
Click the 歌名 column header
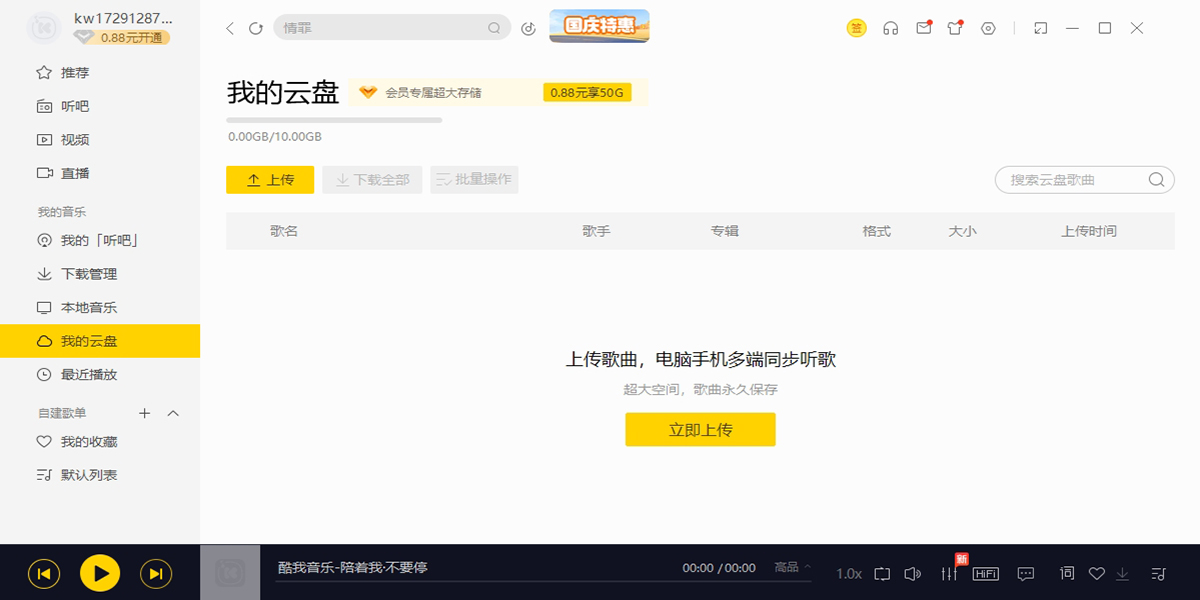tap(284, 231)
